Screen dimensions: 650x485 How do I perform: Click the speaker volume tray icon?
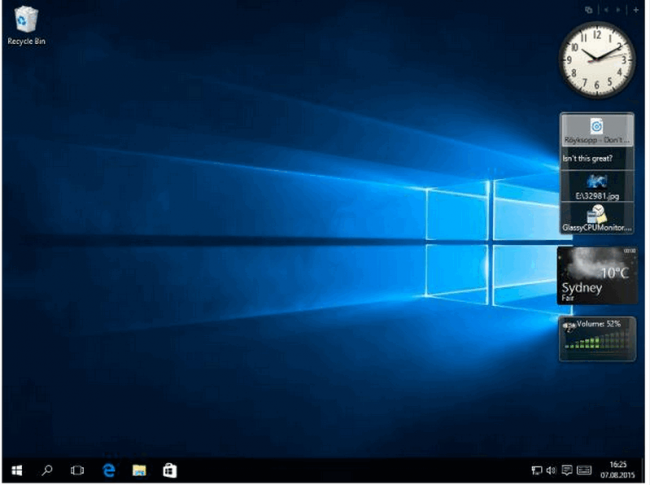[x=551, y=470]
